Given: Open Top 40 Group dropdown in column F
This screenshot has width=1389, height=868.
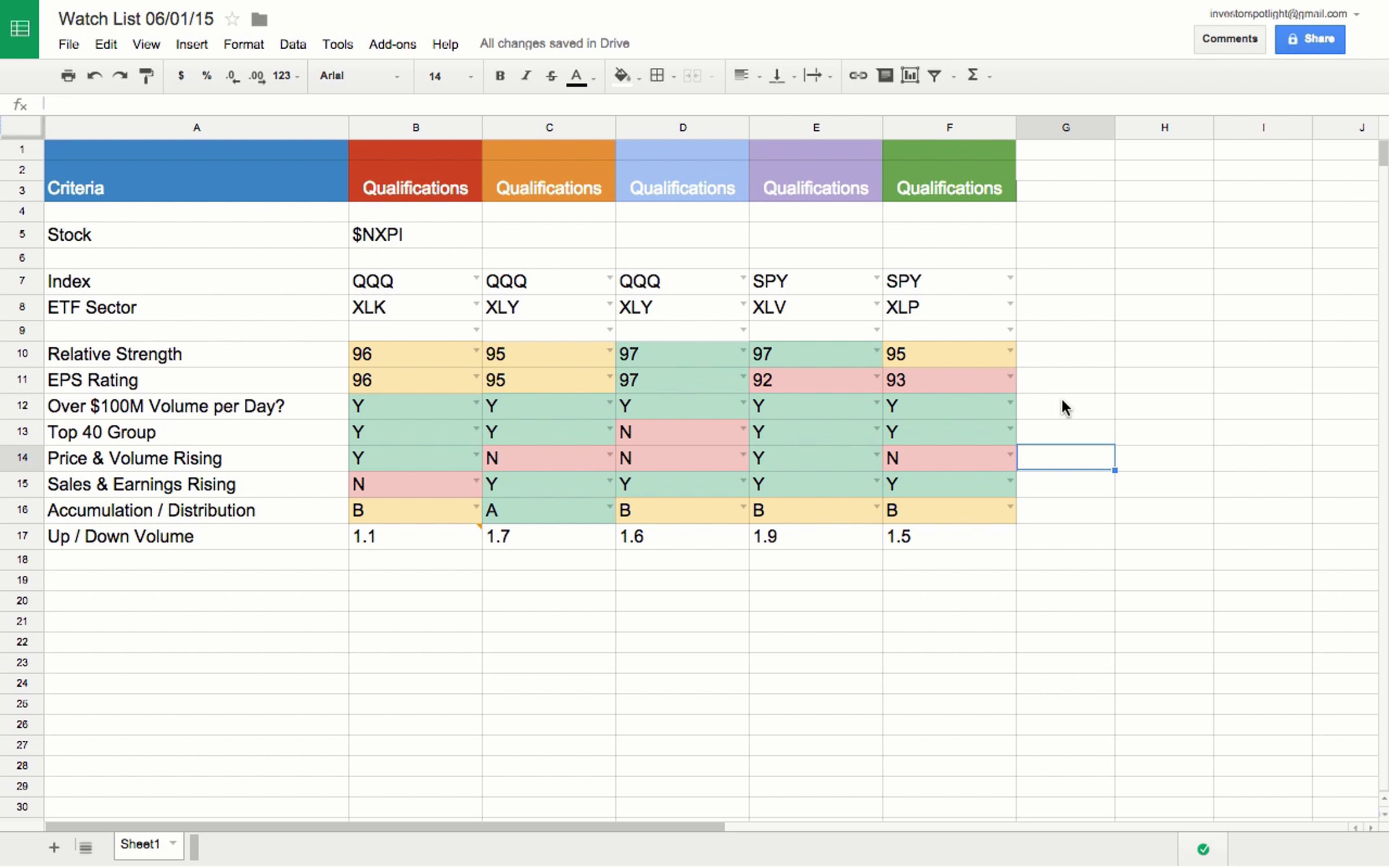Looking at the screenshot, I should 1010,429.
